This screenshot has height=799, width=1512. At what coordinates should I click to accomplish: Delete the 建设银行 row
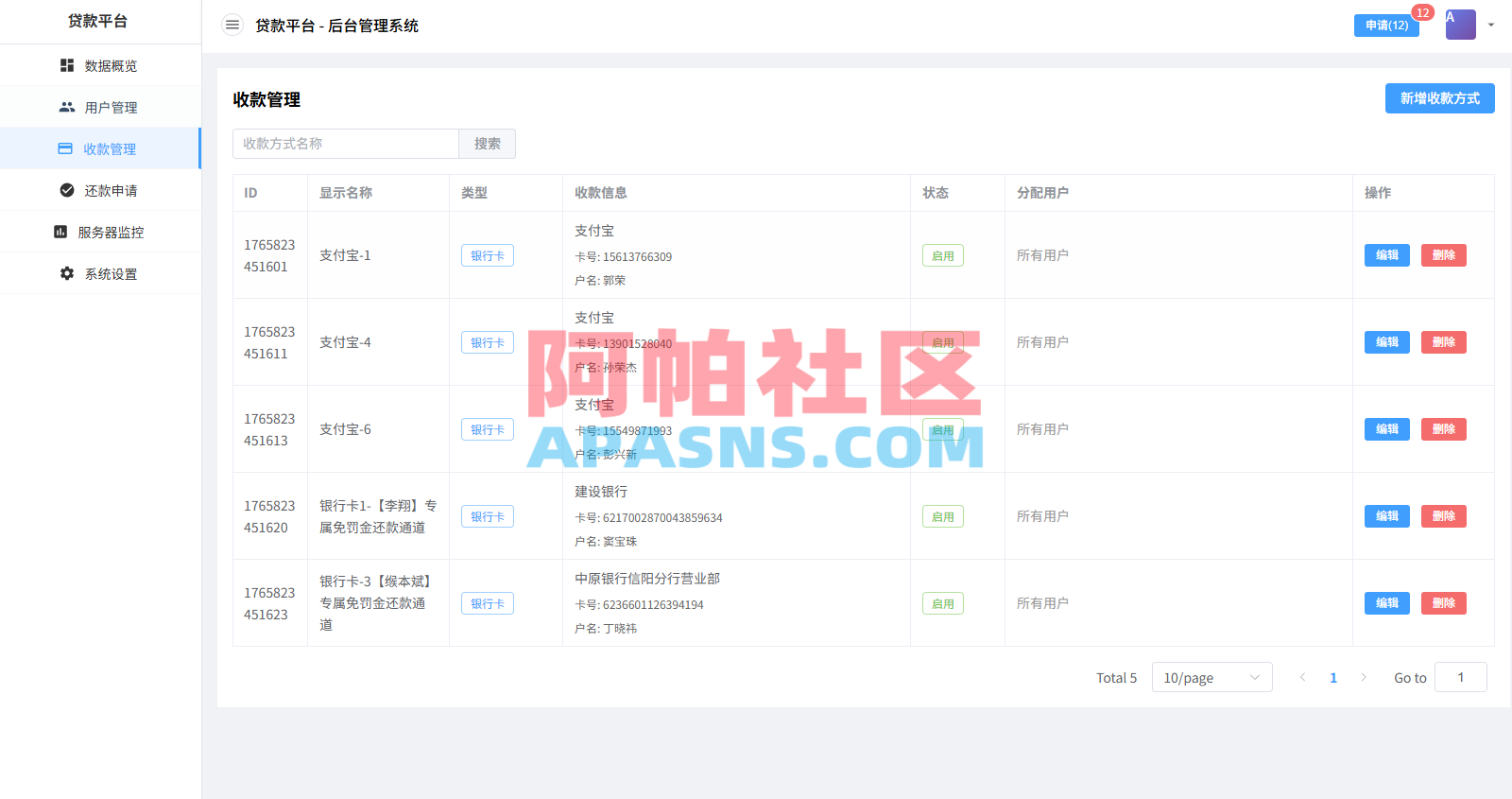point(1444,516)
